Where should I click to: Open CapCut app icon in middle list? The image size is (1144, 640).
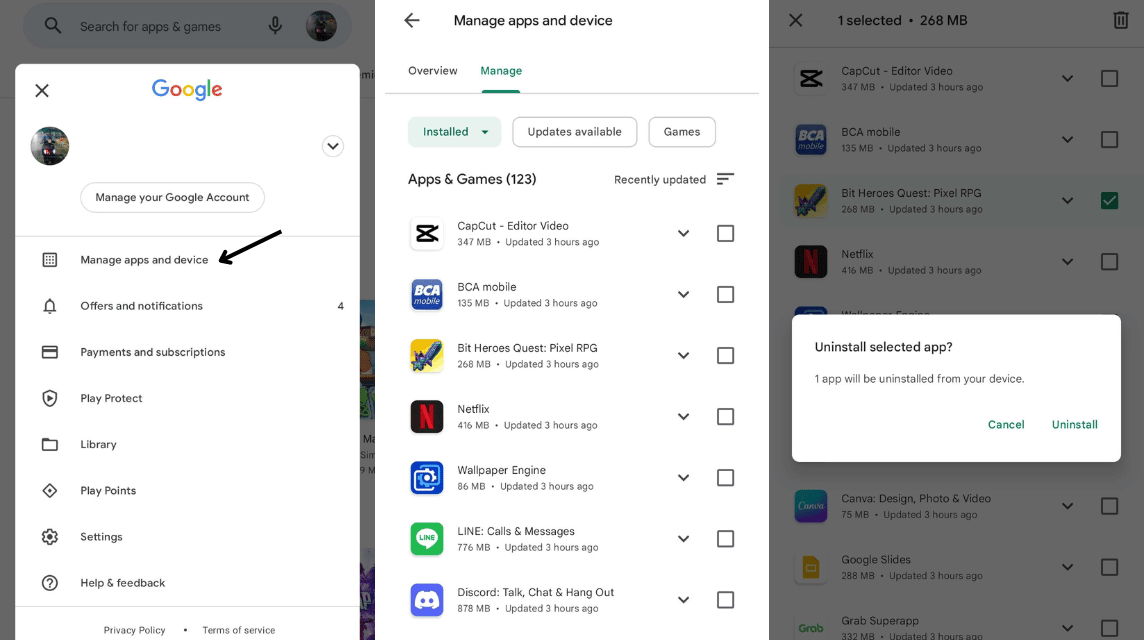click(x=427, y=234)
